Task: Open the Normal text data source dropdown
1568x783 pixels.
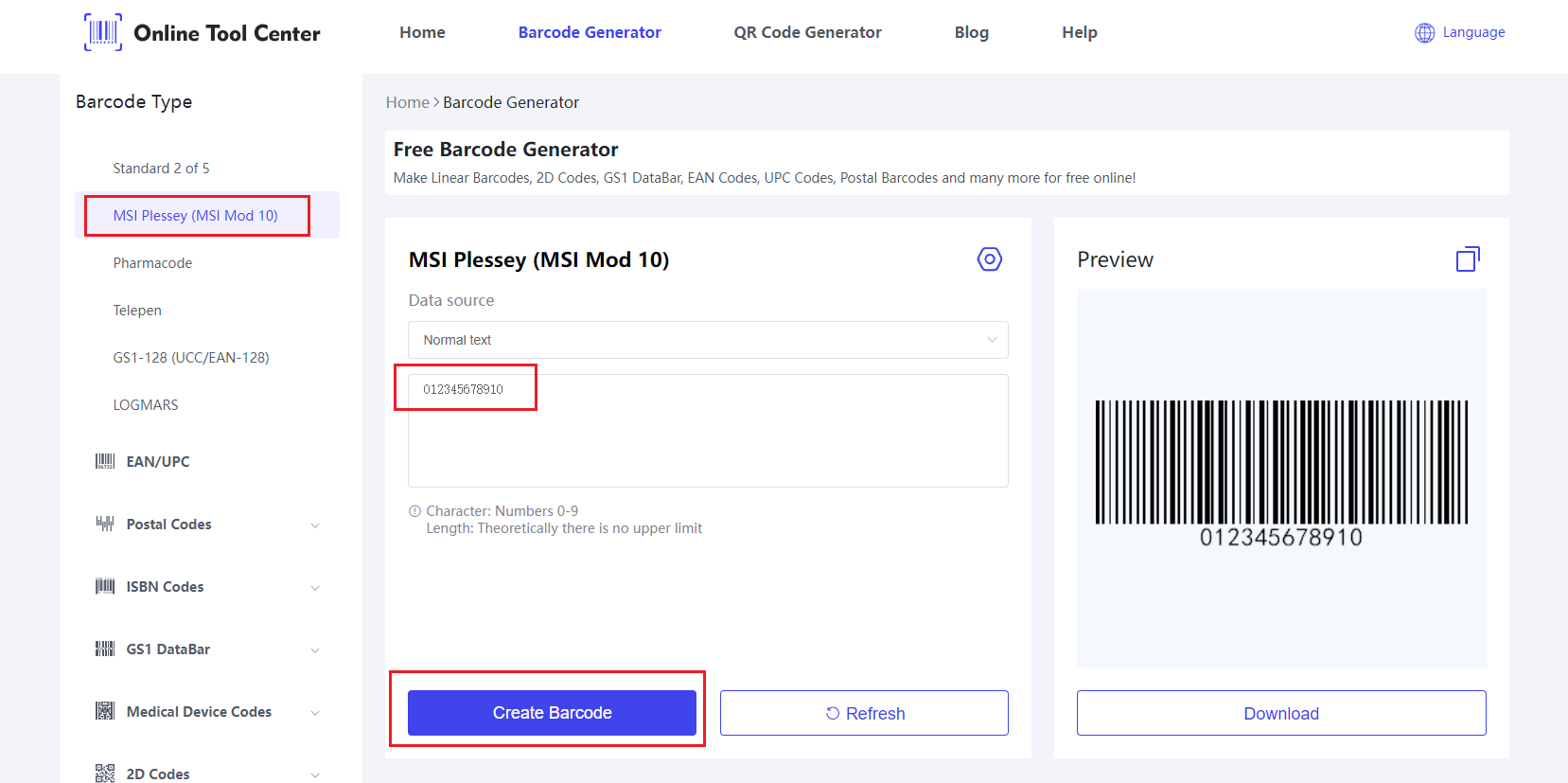Action: [708, 340]
